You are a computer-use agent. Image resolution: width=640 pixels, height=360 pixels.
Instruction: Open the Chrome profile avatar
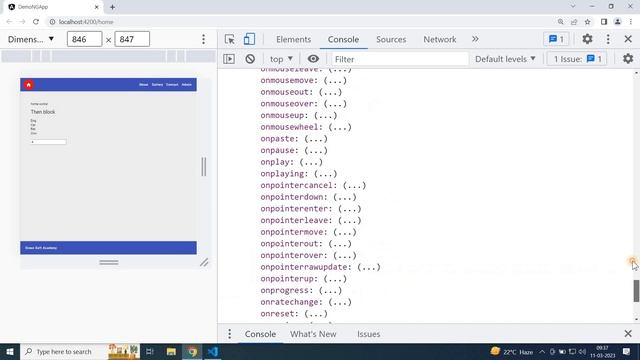(618, 22)
